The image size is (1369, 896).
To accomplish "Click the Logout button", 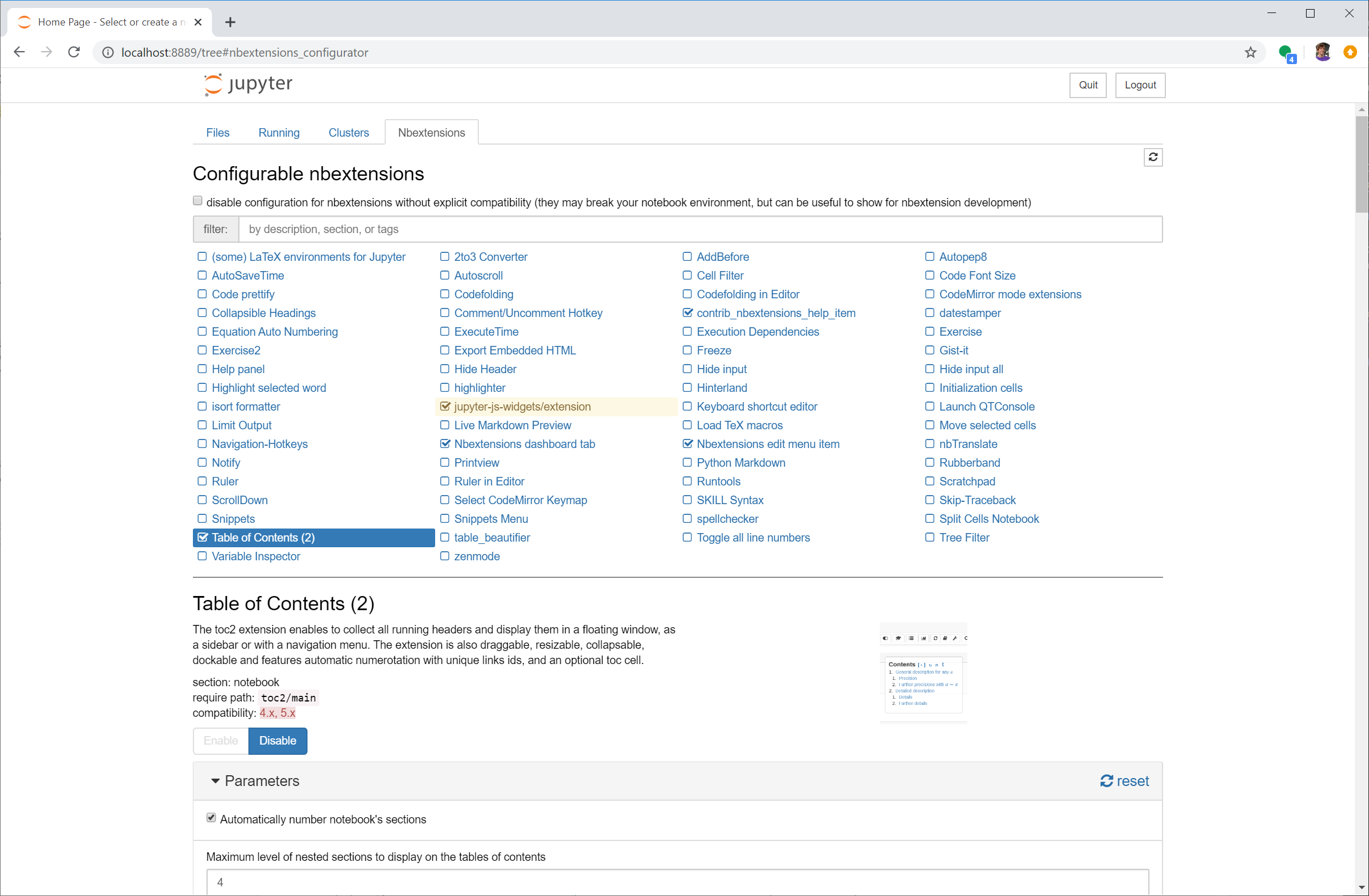I will [1140, 84].
